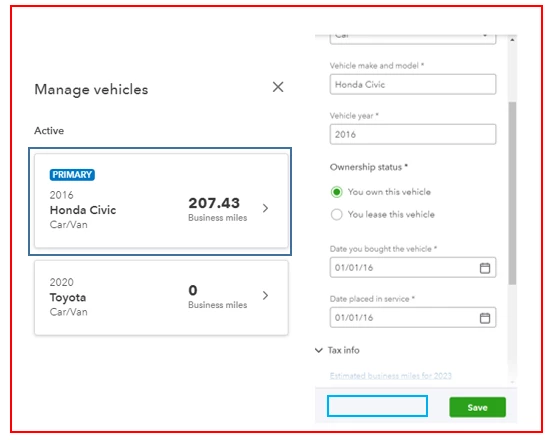Select the 2016 Honda Civic vehicle card

pos(161,201)
